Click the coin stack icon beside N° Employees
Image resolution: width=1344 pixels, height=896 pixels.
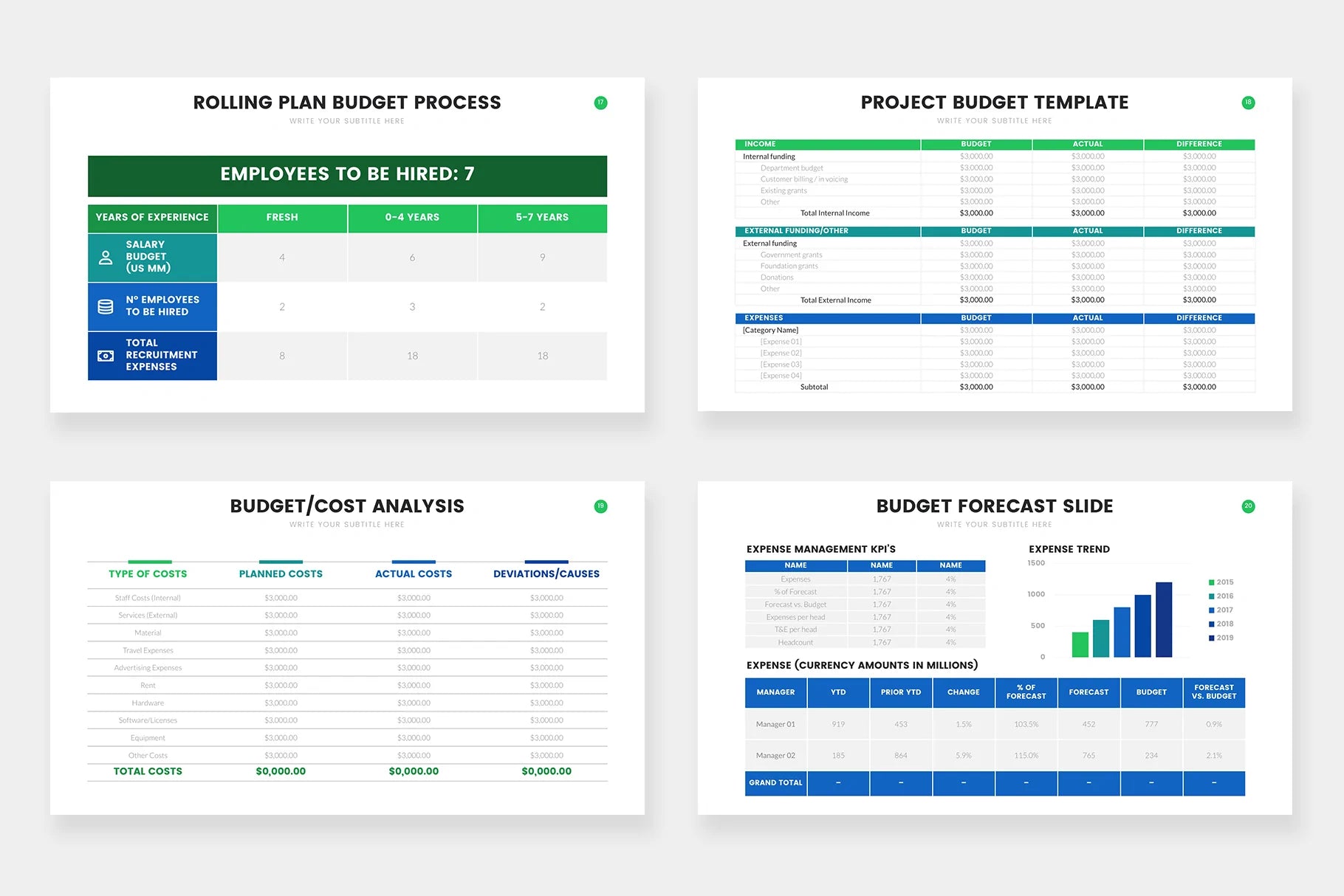tap(106, 306)
